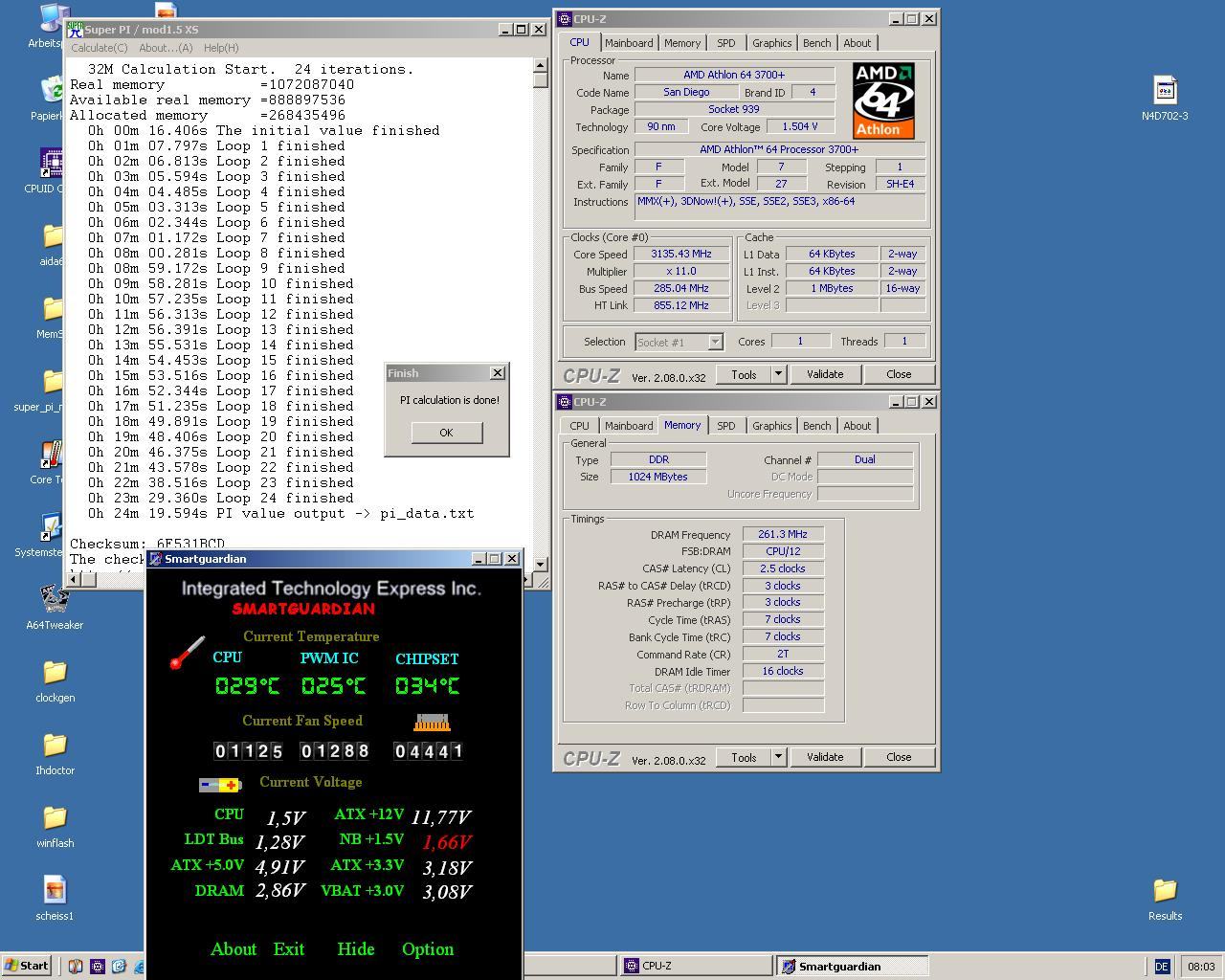
Task: Click the third quick launch icon in taskbar
Action: pyautogui.click(x=119, y=967)
